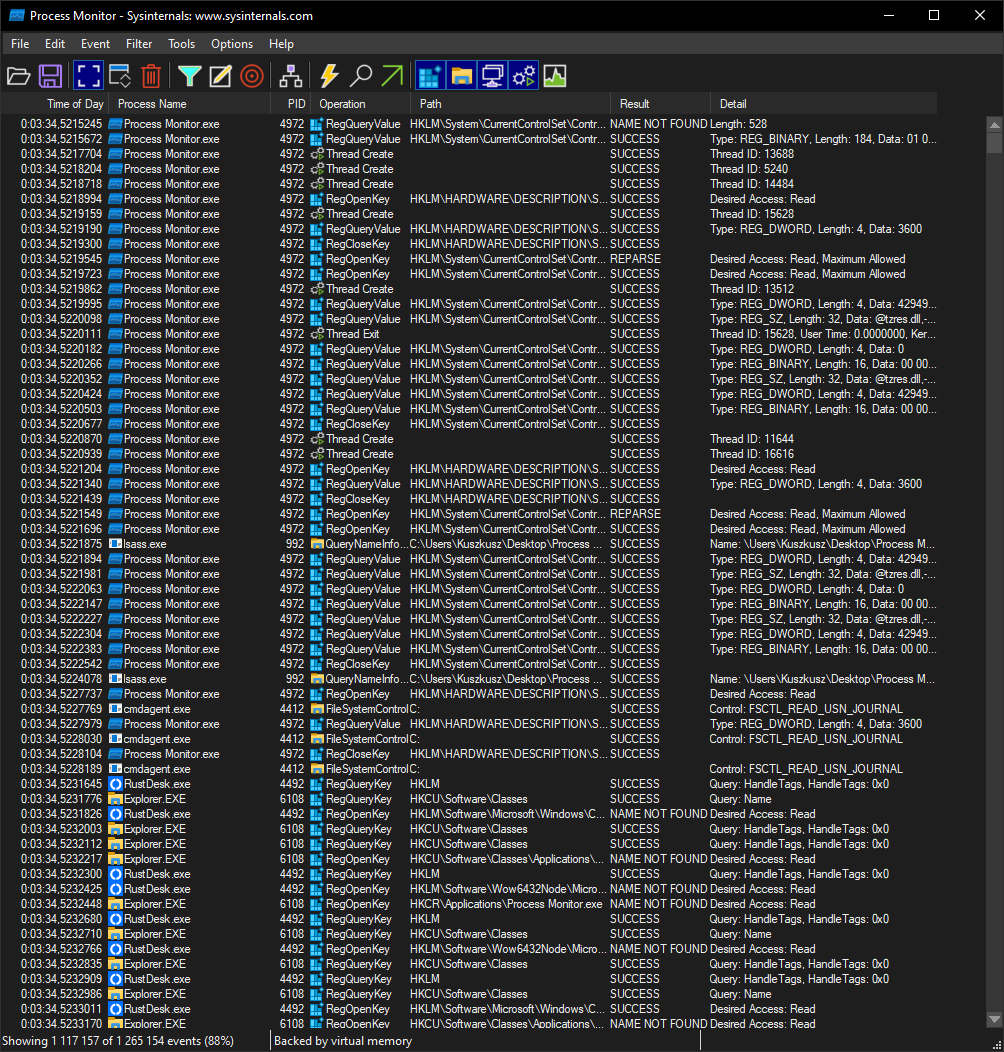Toggle Show Network Activity icon
The image size is (1004, 1052).
coord(493,76)
